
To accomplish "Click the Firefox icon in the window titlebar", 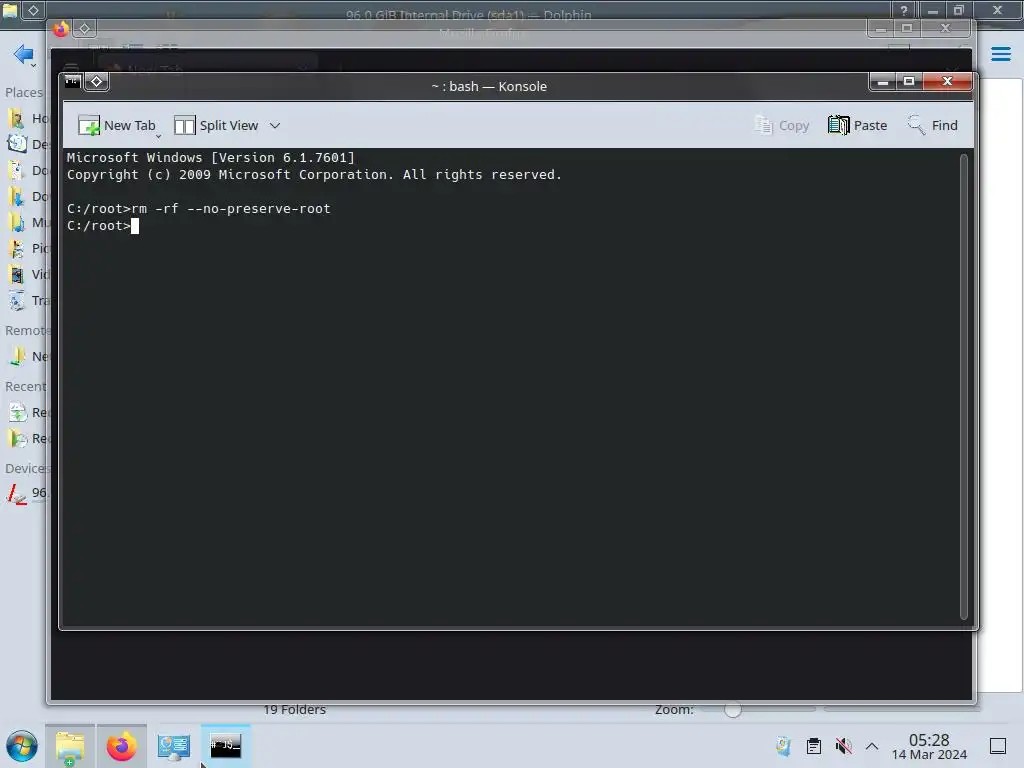I will pos(61,29).
